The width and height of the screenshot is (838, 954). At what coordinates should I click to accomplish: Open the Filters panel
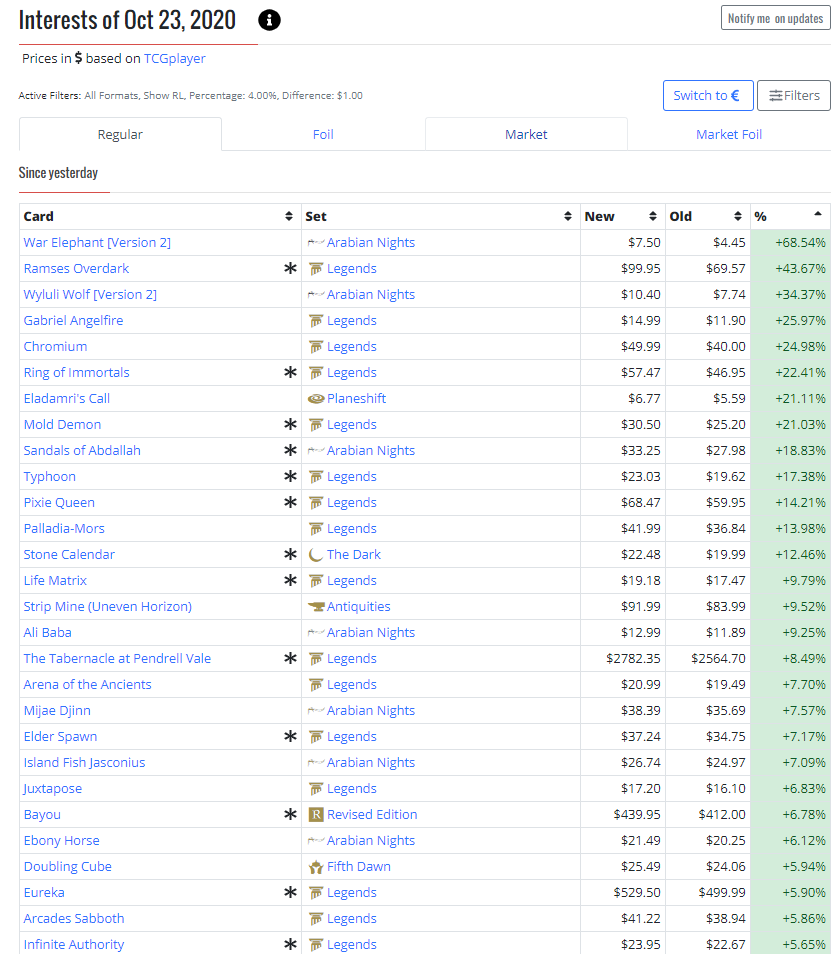(794, 96)
